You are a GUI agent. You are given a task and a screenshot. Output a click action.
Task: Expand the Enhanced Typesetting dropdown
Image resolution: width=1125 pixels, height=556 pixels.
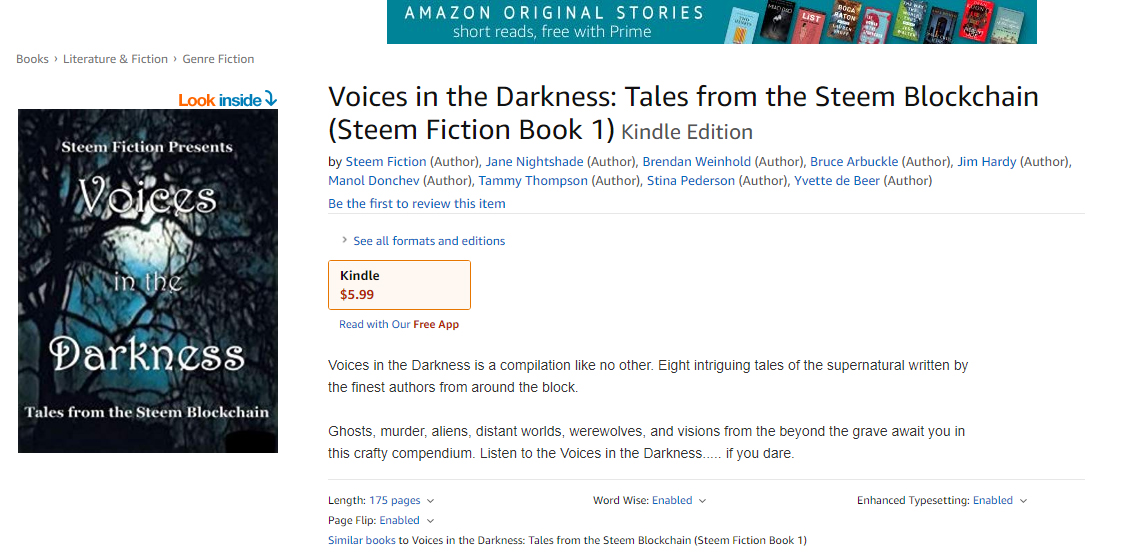[x=999, y=500]
